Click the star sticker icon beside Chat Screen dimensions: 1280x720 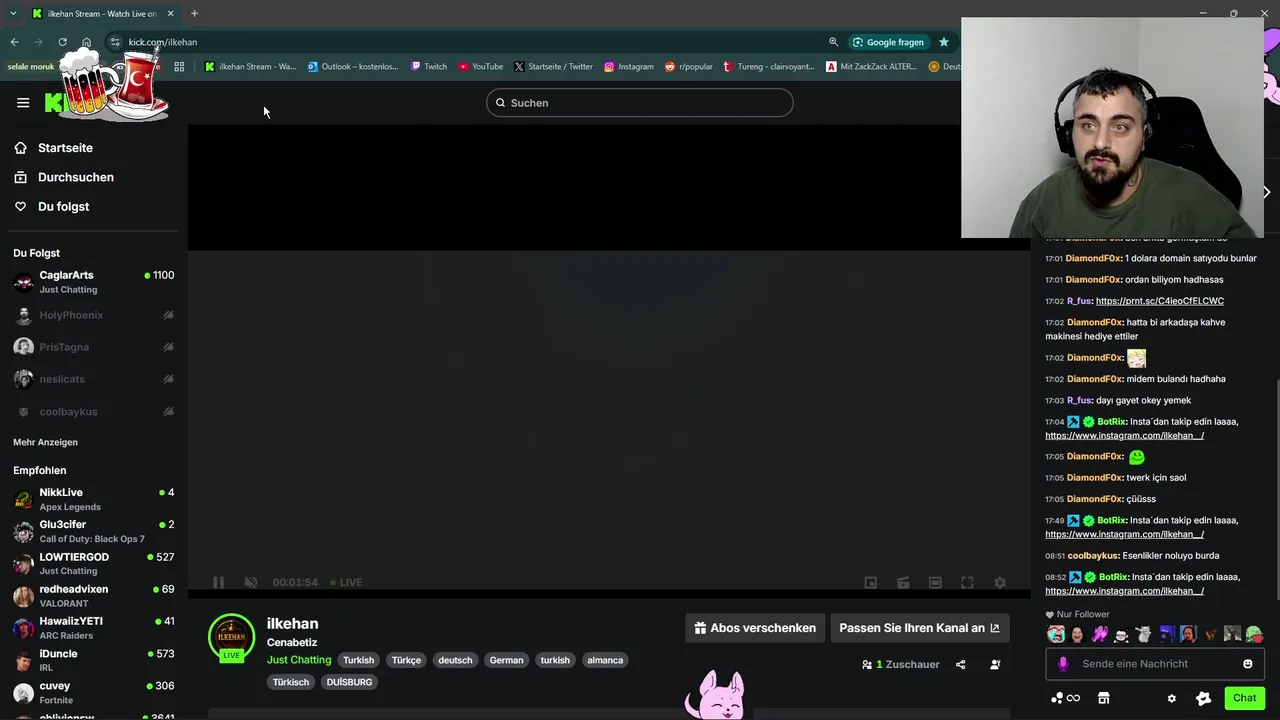pyautogui.click(x=1204, y=698)
